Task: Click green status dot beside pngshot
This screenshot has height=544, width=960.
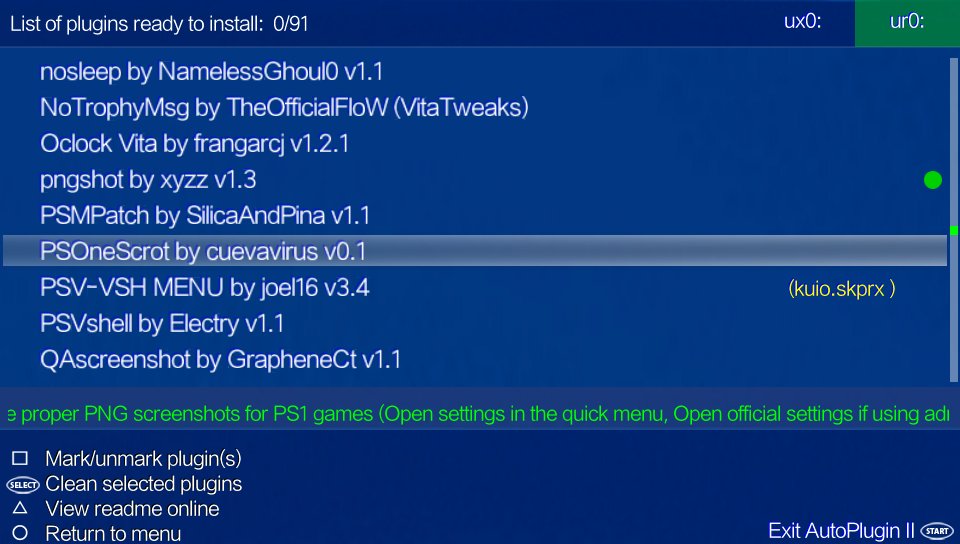Action: click(x=932, y=180)
